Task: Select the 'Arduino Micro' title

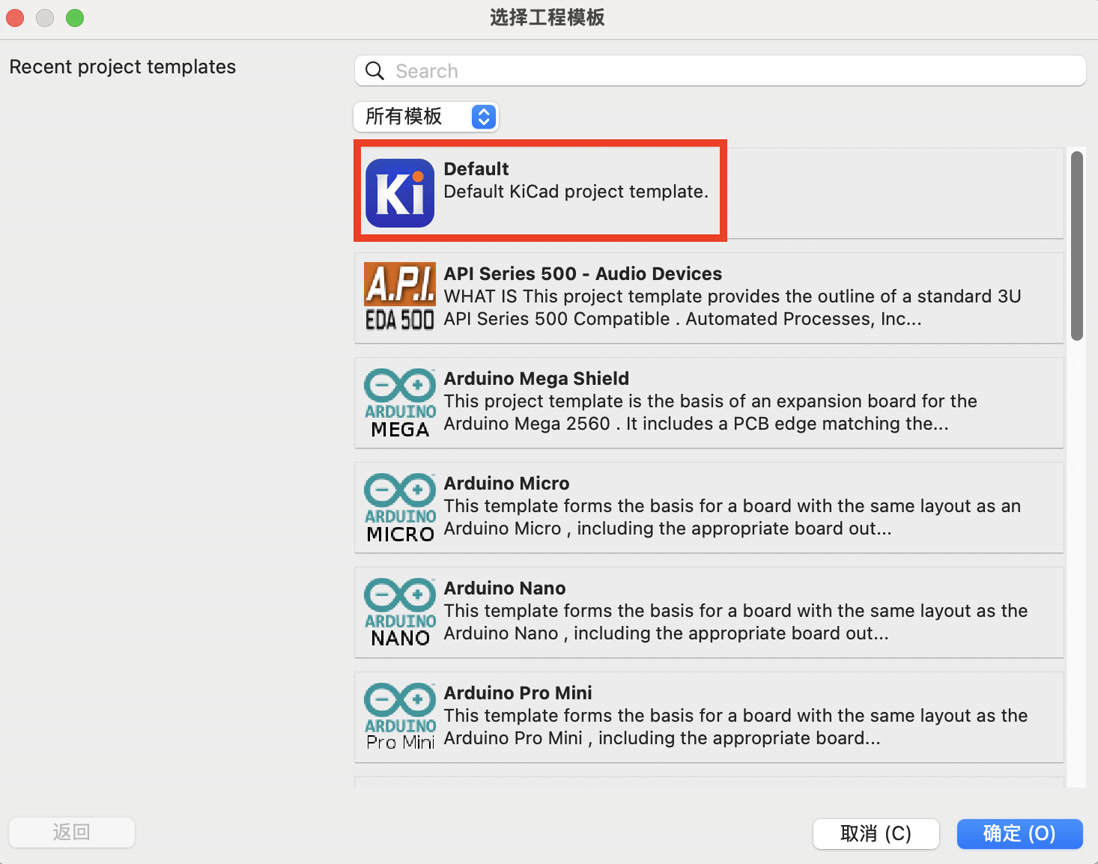Action: click(506, 484)
